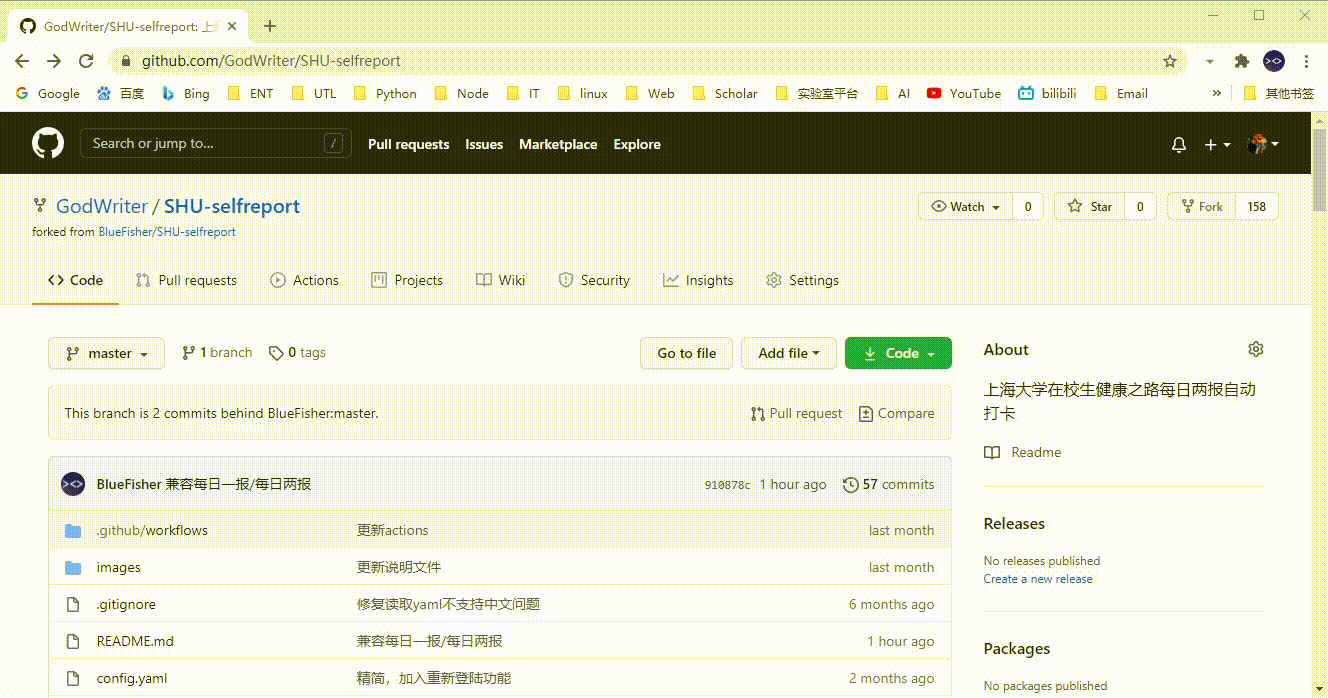Open the user avatar menu in GitHub header
This screenshot has width=1328, height=698.
tap(1264, 145)
